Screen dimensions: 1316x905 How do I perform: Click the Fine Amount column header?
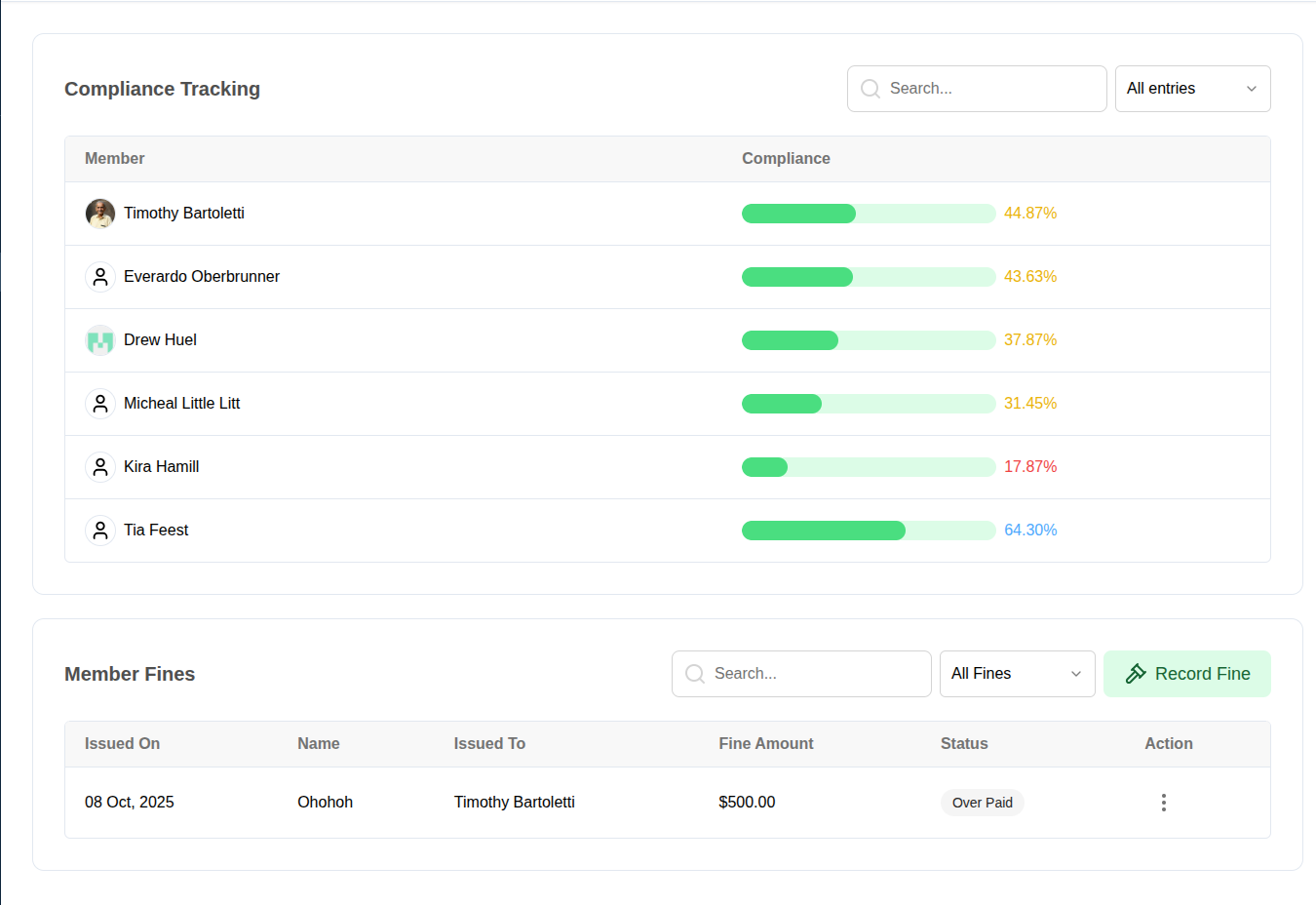765,743
